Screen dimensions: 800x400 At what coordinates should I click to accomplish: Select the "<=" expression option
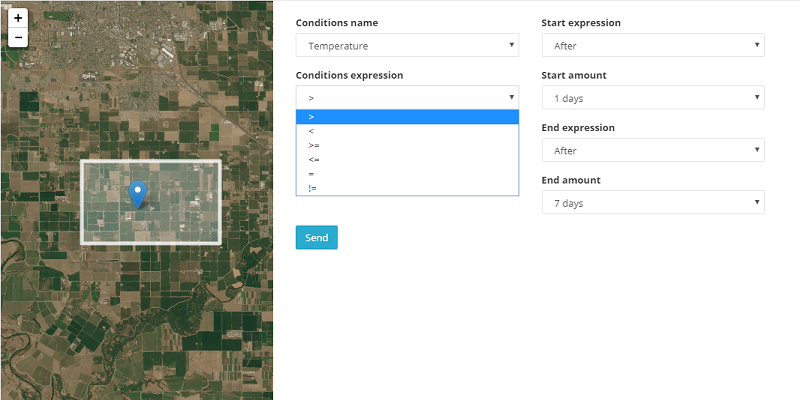pos(407,159)
